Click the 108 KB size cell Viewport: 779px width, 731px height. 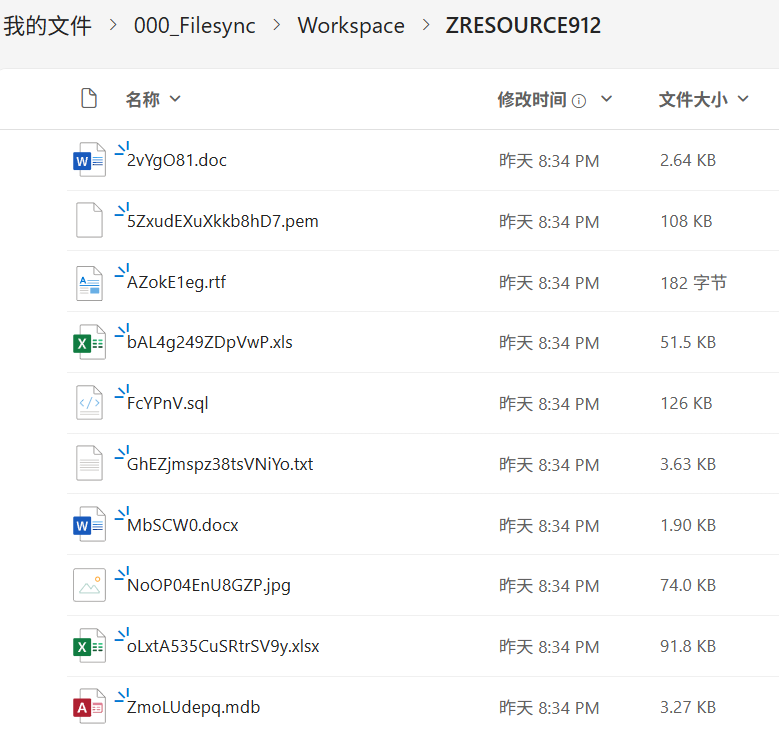pos(686,221)
